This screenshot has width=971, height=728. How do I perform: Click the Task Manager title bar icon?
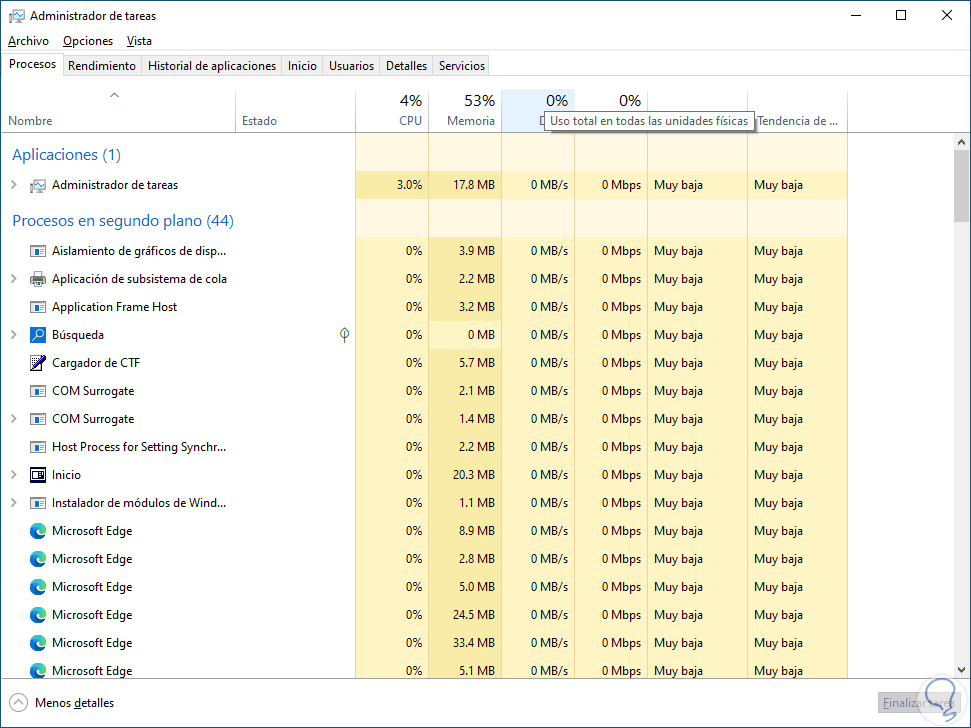click(17, 16)
